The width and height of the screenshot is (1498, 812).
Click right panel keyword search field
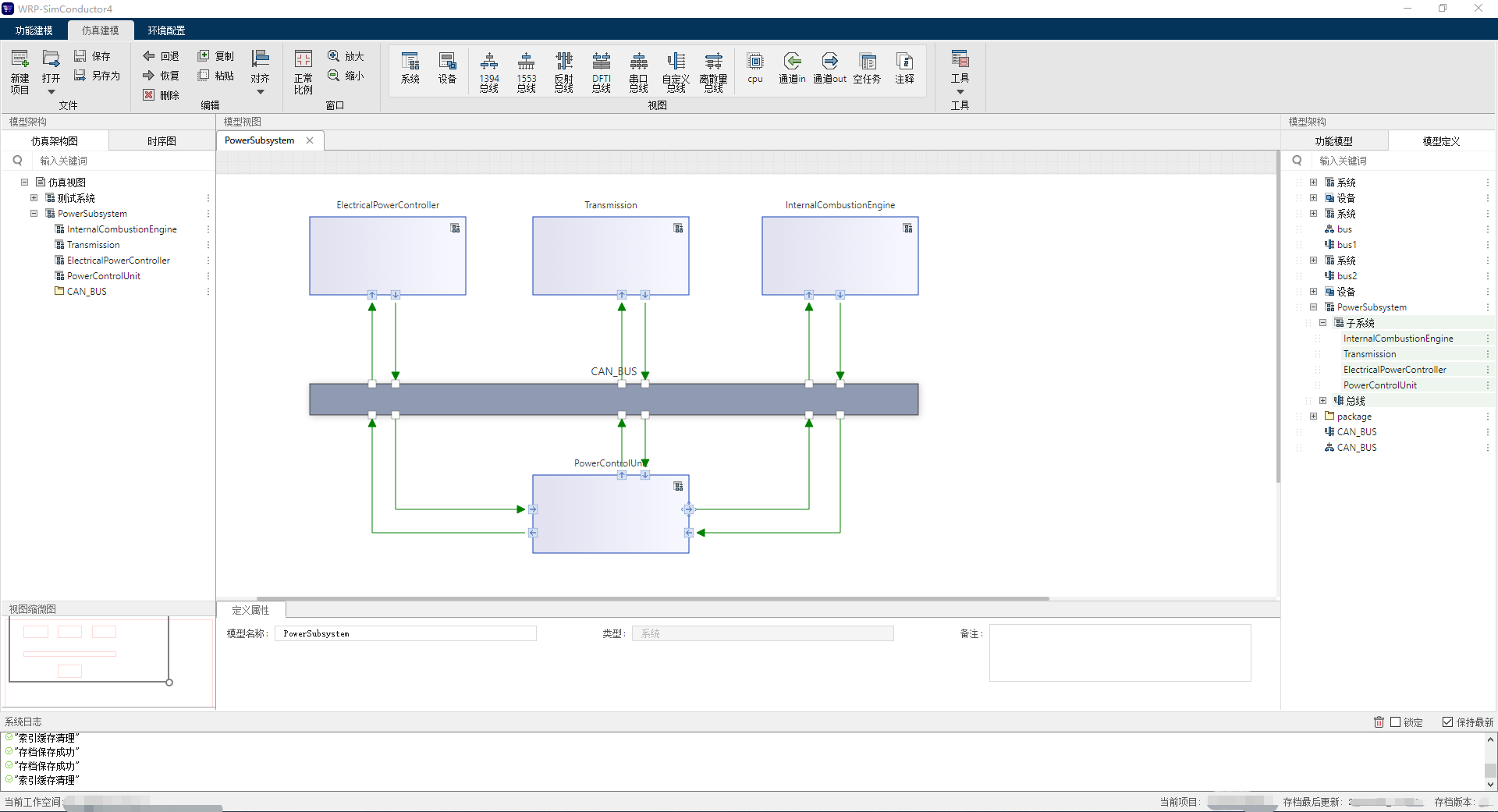[x=1404, y=161]
